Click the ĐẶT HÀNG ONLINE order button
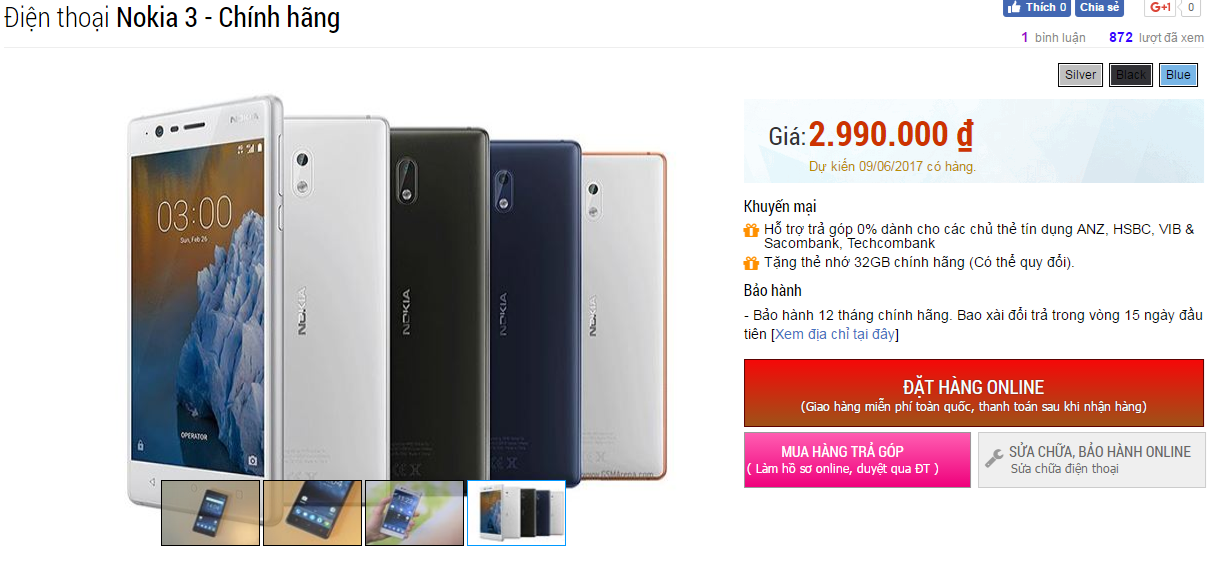This screenshot has height=563, width=1221. coord(973,393)
